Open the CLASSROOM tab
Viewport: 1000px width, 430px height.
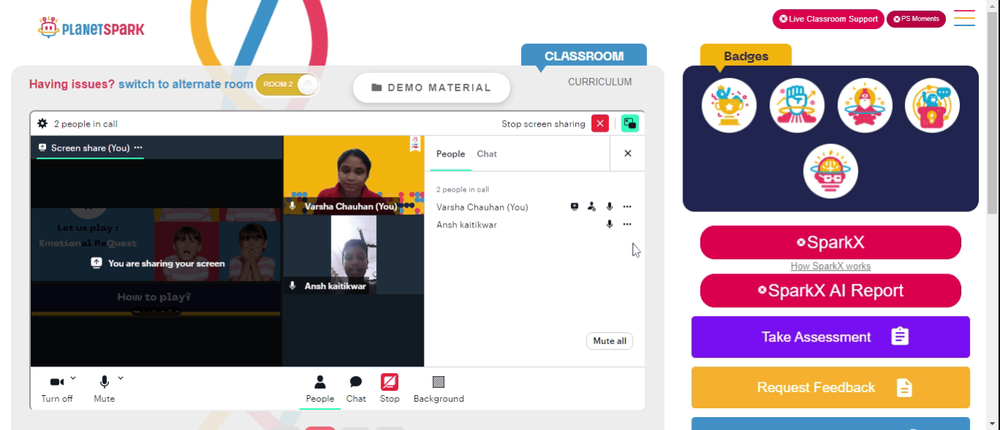(x=584, y=56)
